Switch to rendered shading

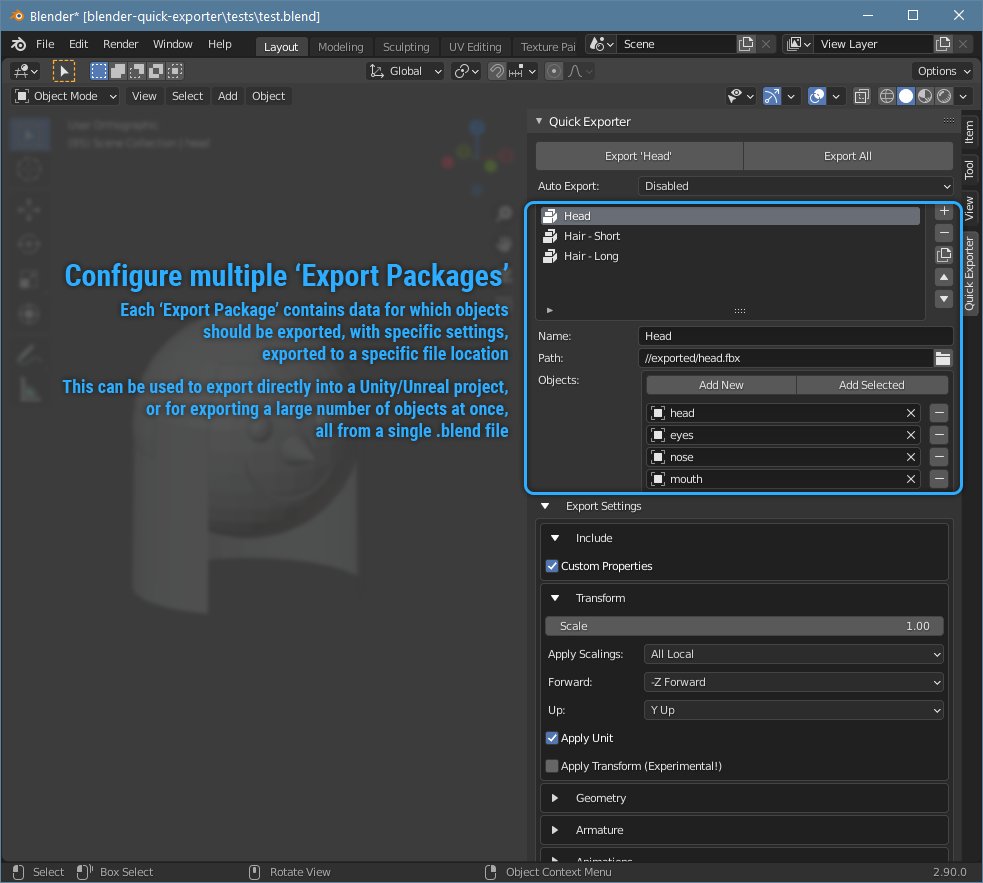point(944,97)
